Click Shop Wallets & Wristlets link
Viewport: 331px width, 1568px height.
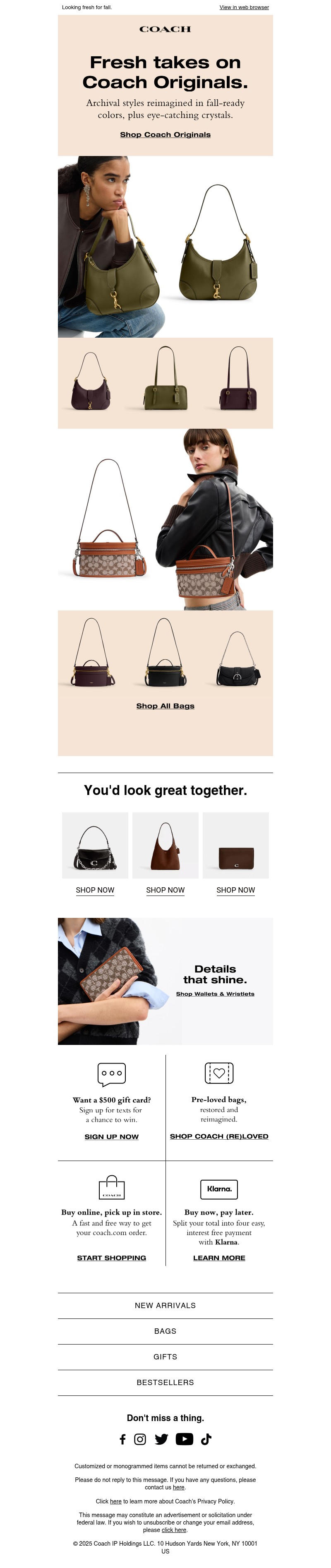coord(216,994)
